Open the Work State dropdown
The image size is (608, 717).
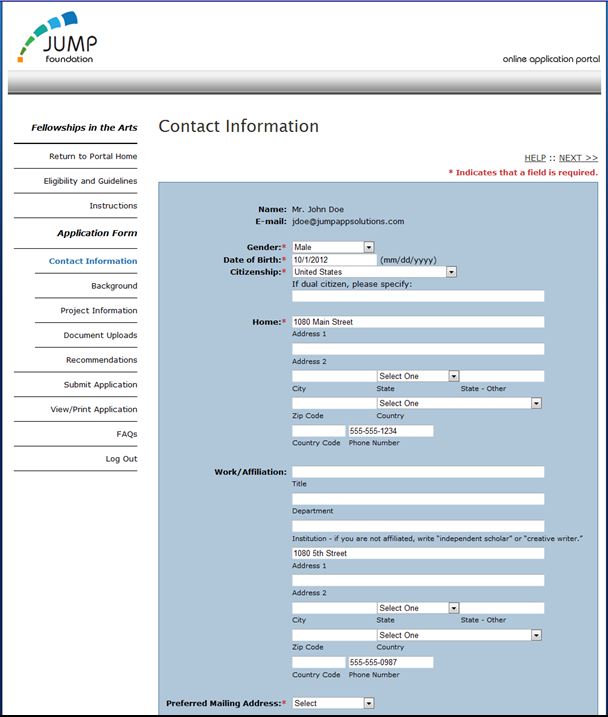pyautogui.click(x=418, y=608)
